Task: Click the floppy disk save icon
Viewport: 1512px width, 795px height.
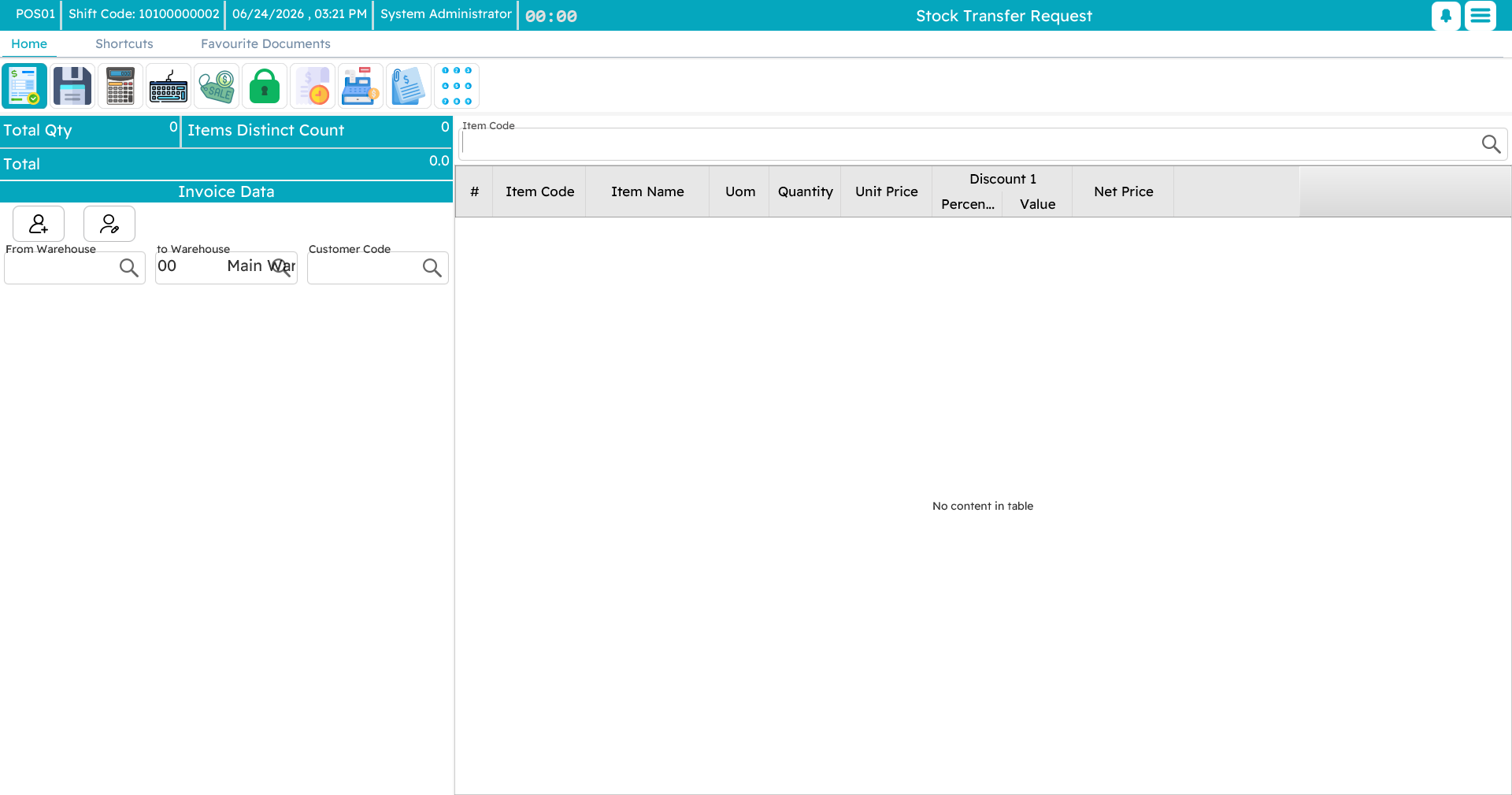Action: click(x=72, y=86)
